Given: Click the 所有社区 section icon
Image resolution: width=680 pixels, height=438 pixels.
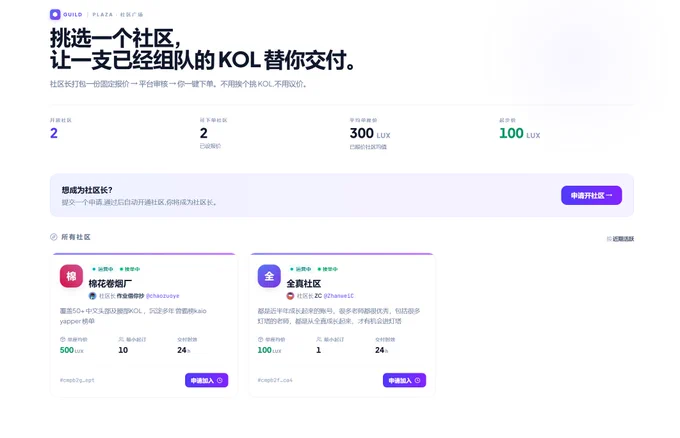Looking at the screenshot, I should tap(53, 237).
